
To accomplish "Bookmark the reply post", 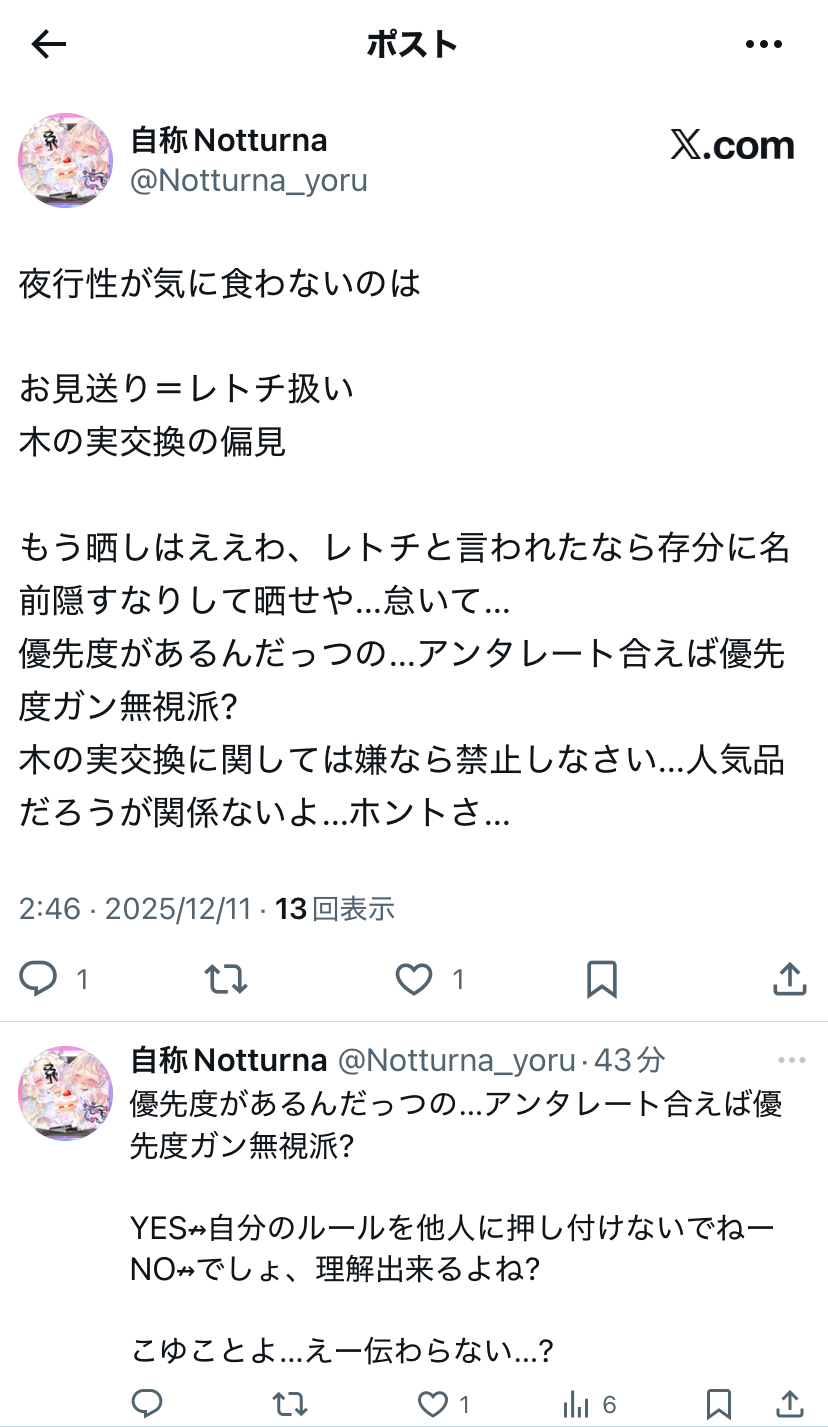I will tap(718, 1403).
